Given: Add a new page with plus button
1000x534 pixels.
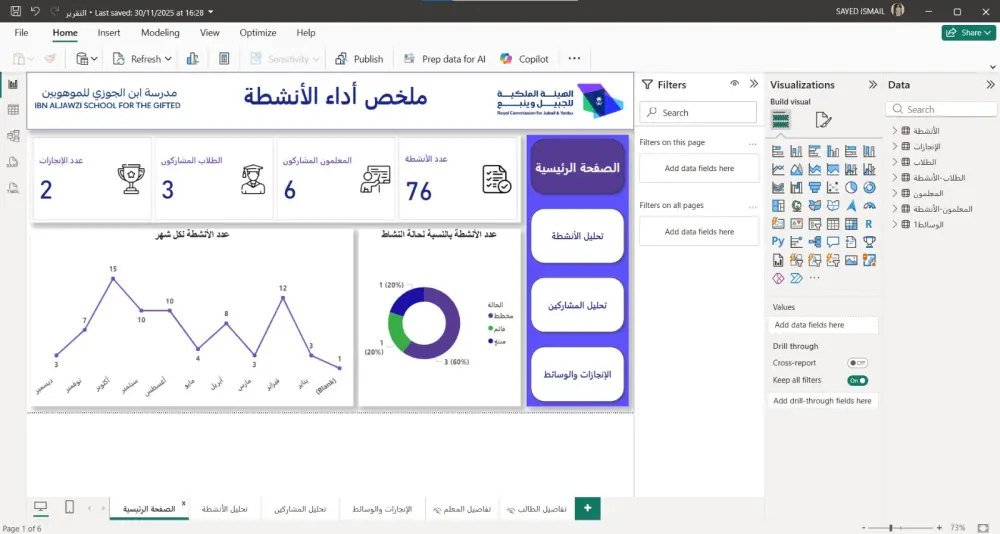Looking at the screenshot, I should pyautogui.click(x=587, y=508).
